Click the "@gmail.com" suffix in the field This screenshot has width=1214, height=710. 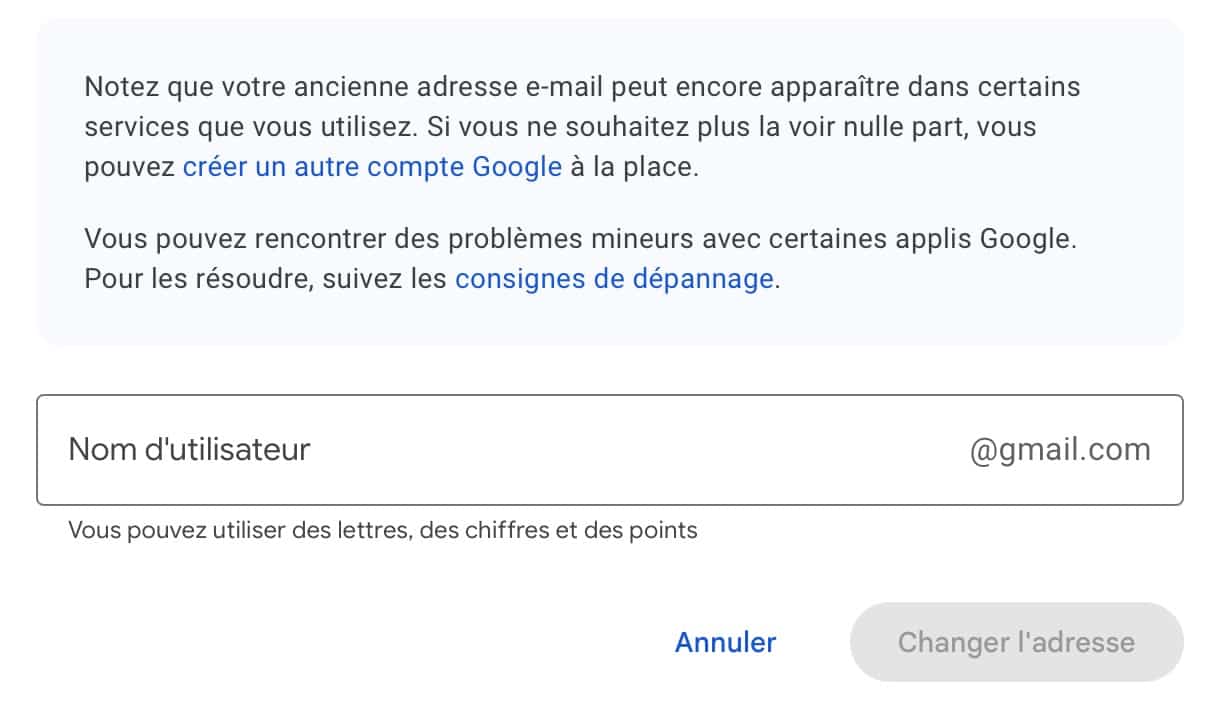(1060, 450)
